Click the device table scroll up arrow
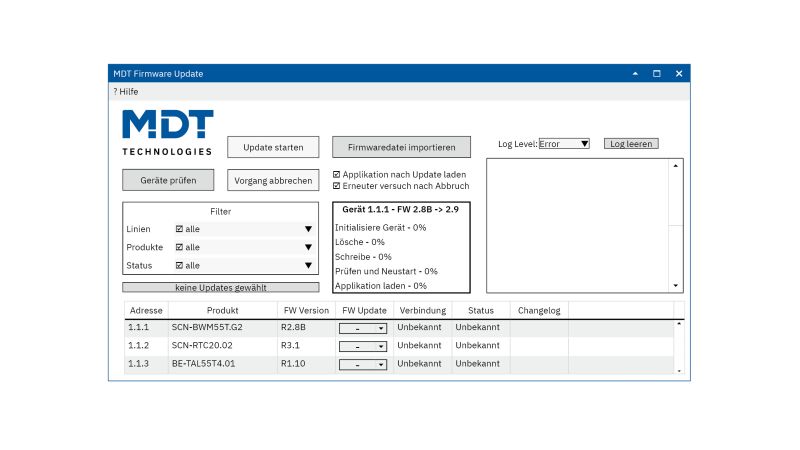 (x=679, y=324)
